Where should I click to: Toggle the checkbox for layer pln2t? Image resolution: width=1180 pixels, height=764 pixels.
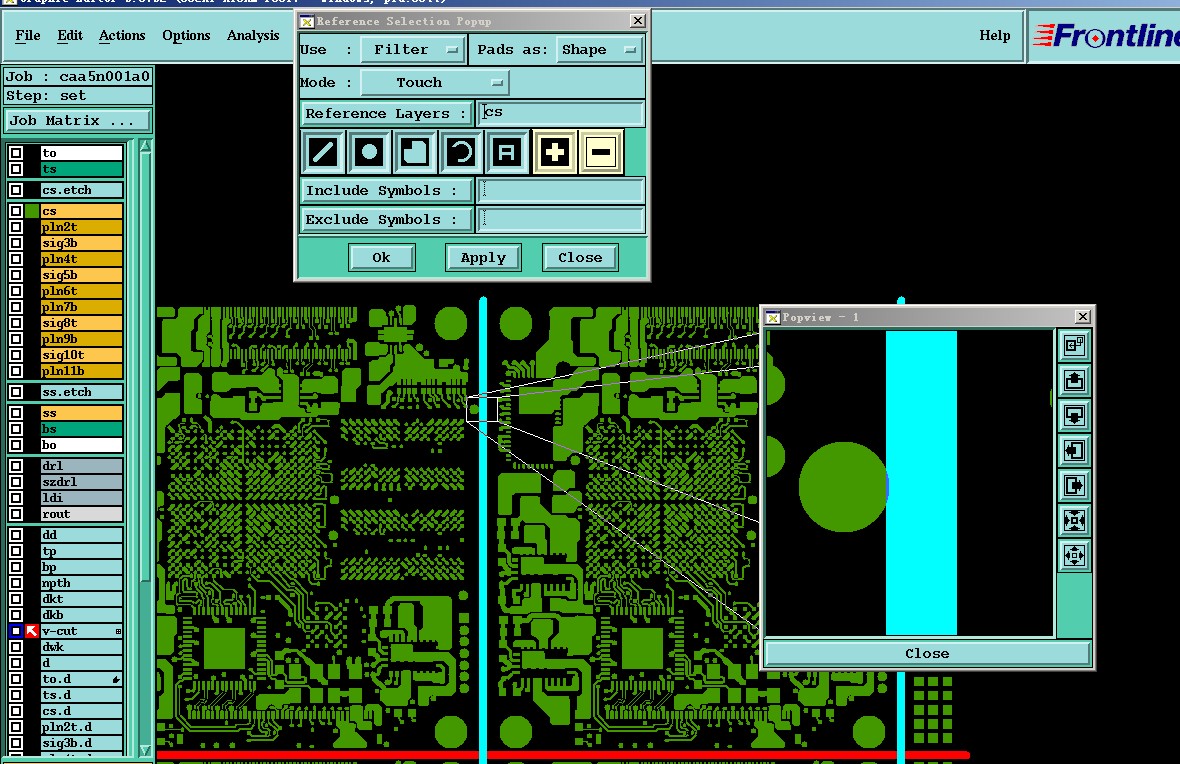pyautogui.click(x=16, y=227)
